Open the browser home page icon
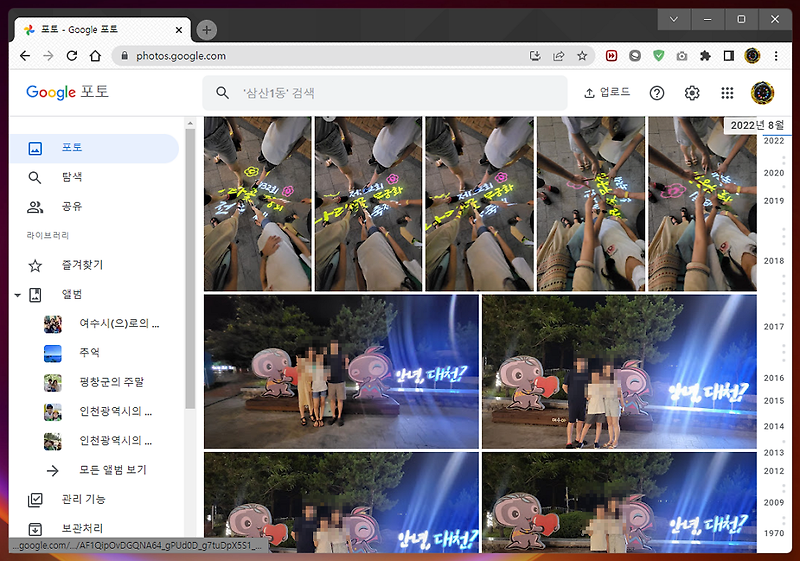Viewport: 800px width, 561px height. (x=95, y=56)
